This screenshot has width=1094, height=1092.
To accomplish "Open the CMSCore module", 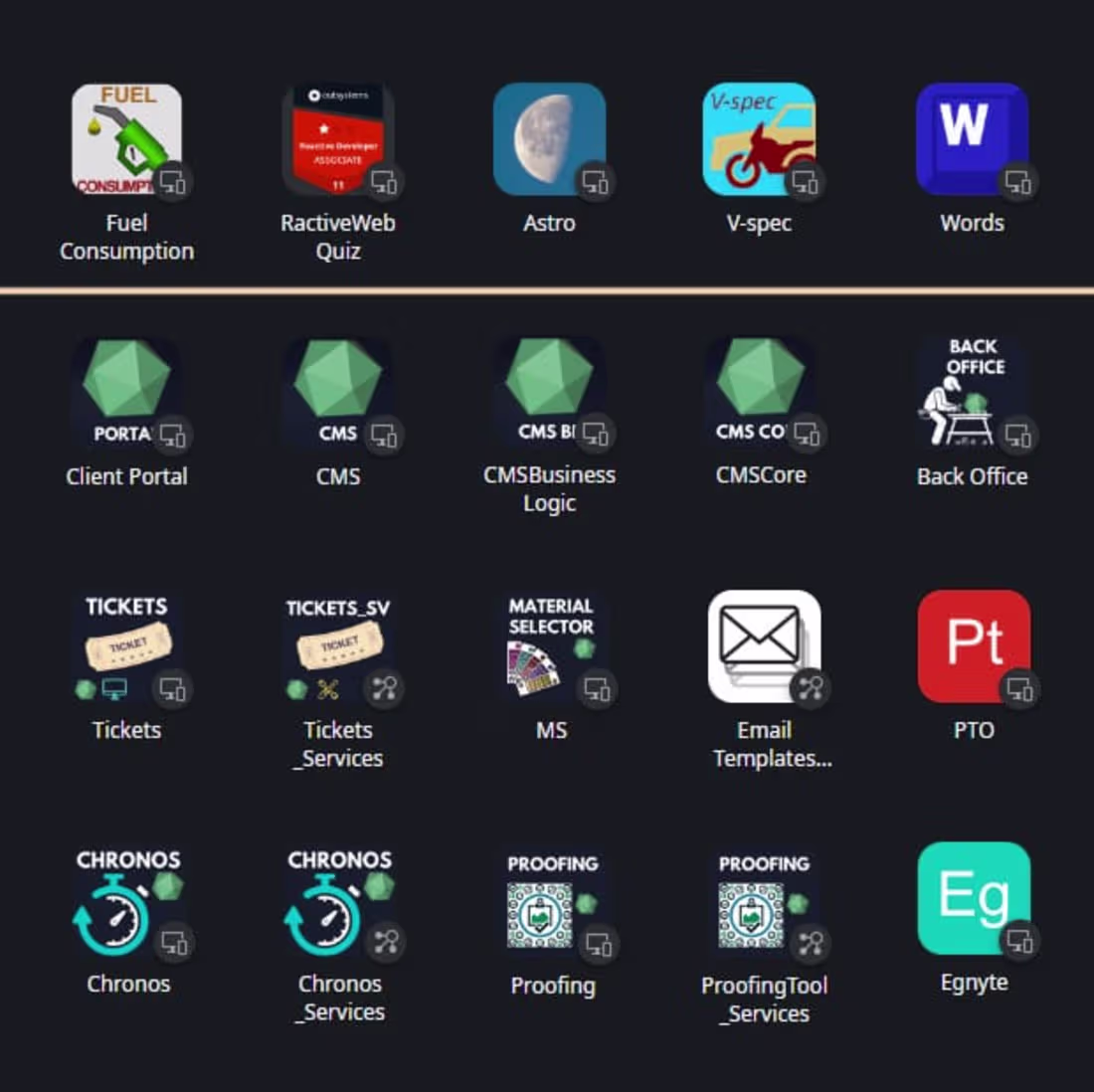I will click(761, 393).
